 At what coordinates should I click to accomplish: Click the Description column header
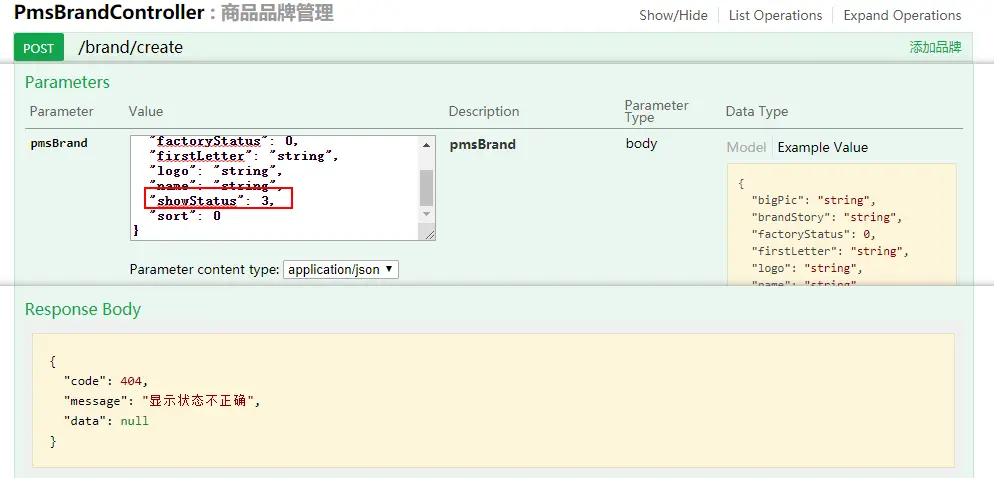click(484, 112)
